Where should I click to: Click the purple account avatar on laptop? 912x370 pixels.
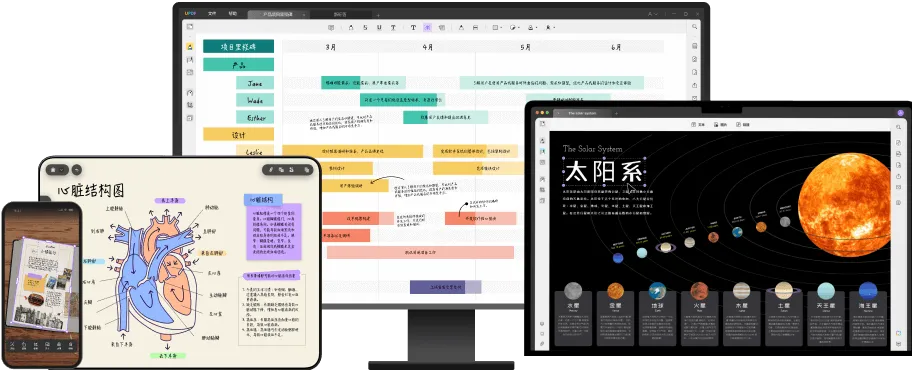point(900,113)
